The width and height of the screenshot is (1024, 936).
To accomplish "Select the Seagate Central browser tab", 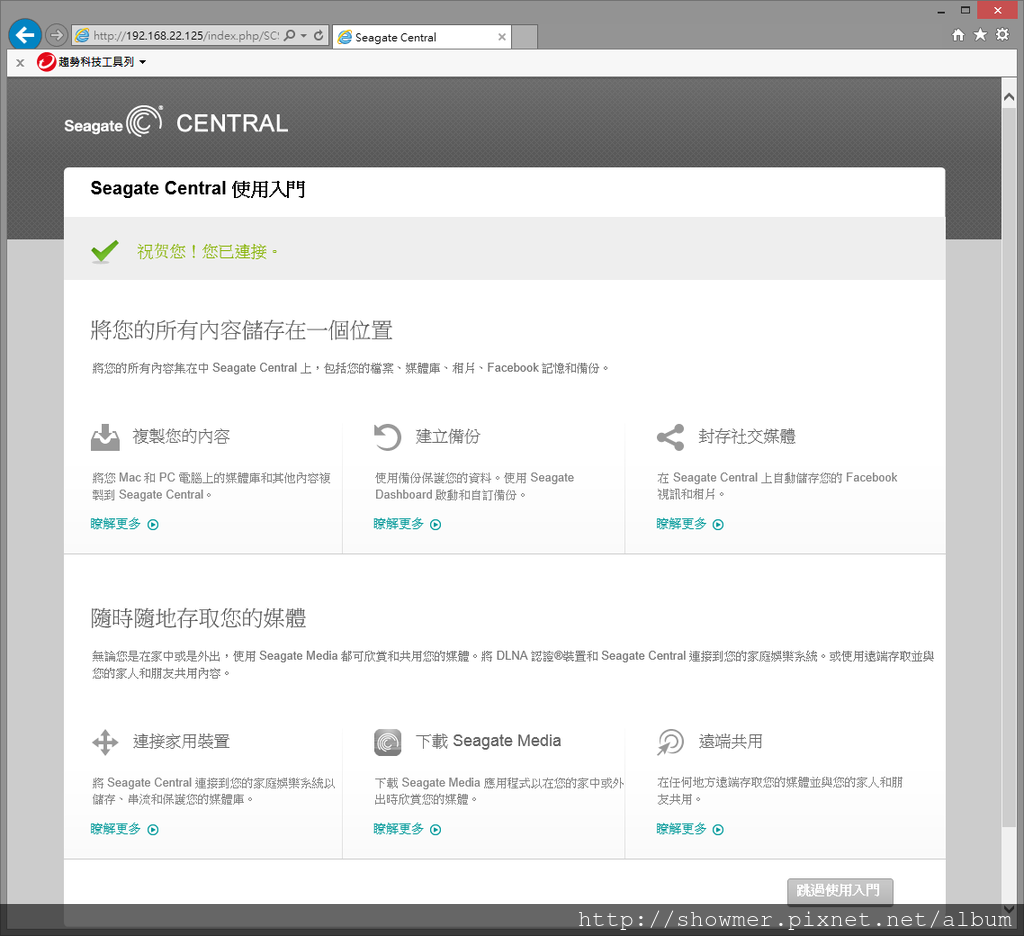I will [x=421, y=37].
